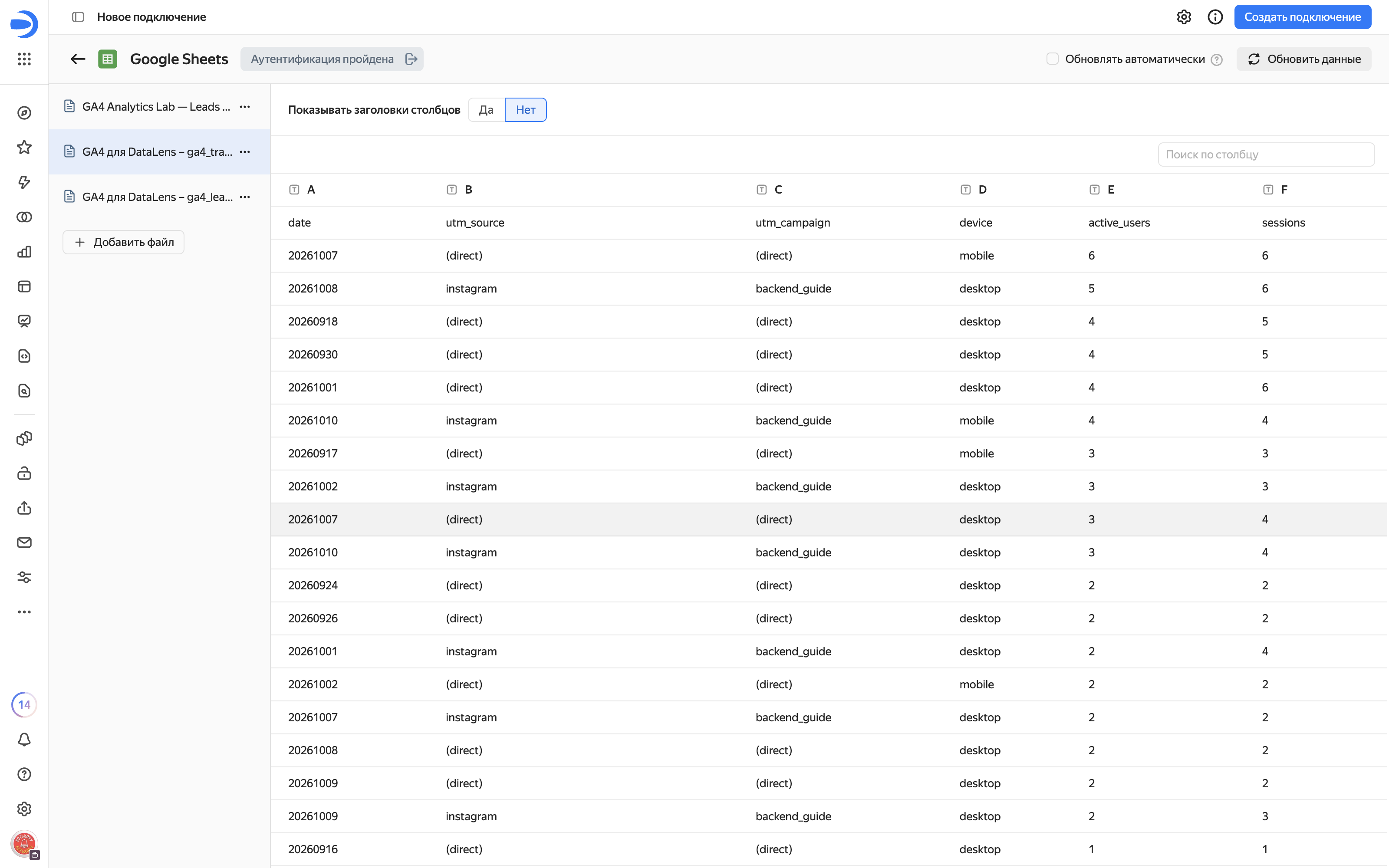
Task: Log out via the authentication exit icon
Action: pos(411,59)
